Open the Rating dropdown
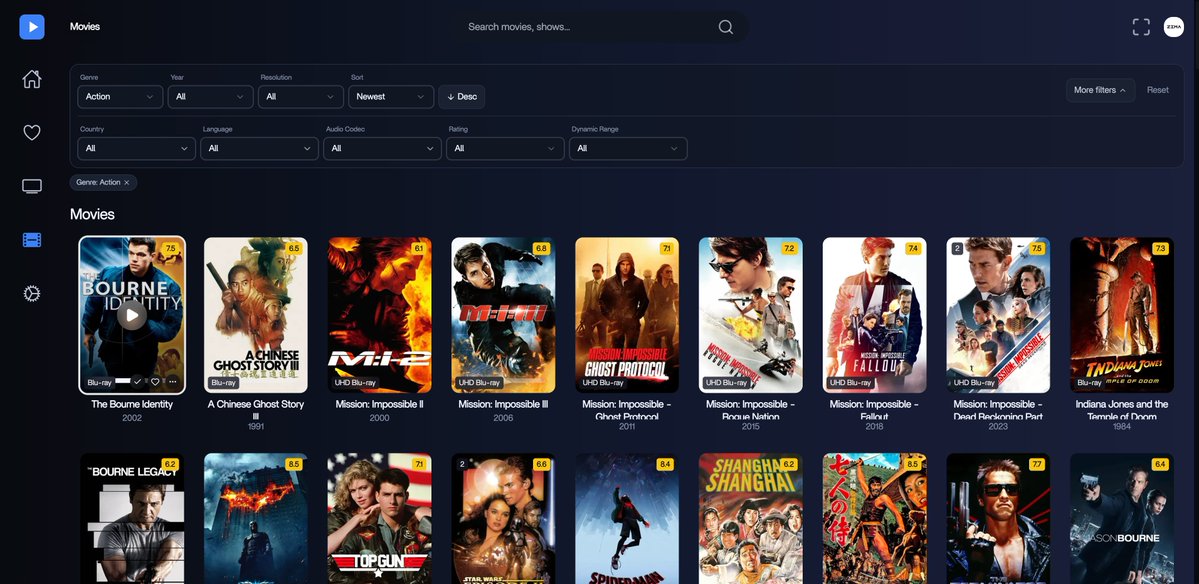This screenshot has width=1199, height=584. point(505,148)
